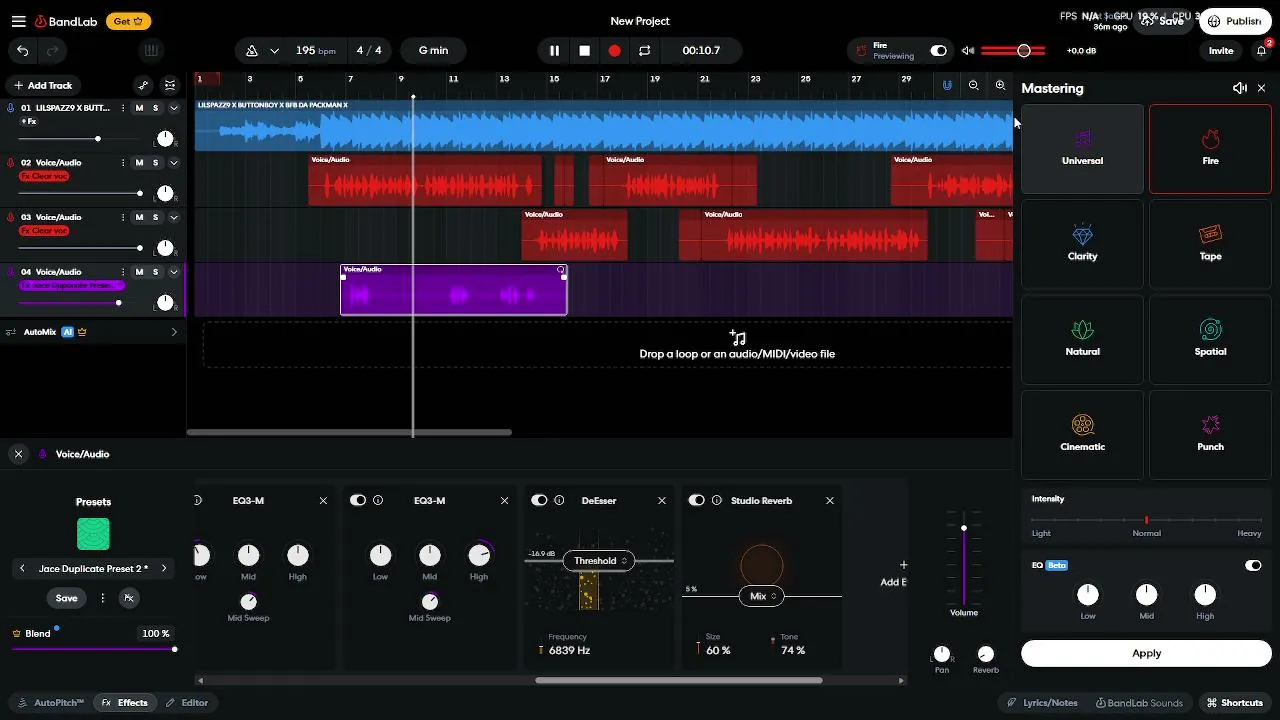Viewport: 1280px width, 720px height.
Task: Mute track 03 Voice/Audio
Action: (139, 217)
